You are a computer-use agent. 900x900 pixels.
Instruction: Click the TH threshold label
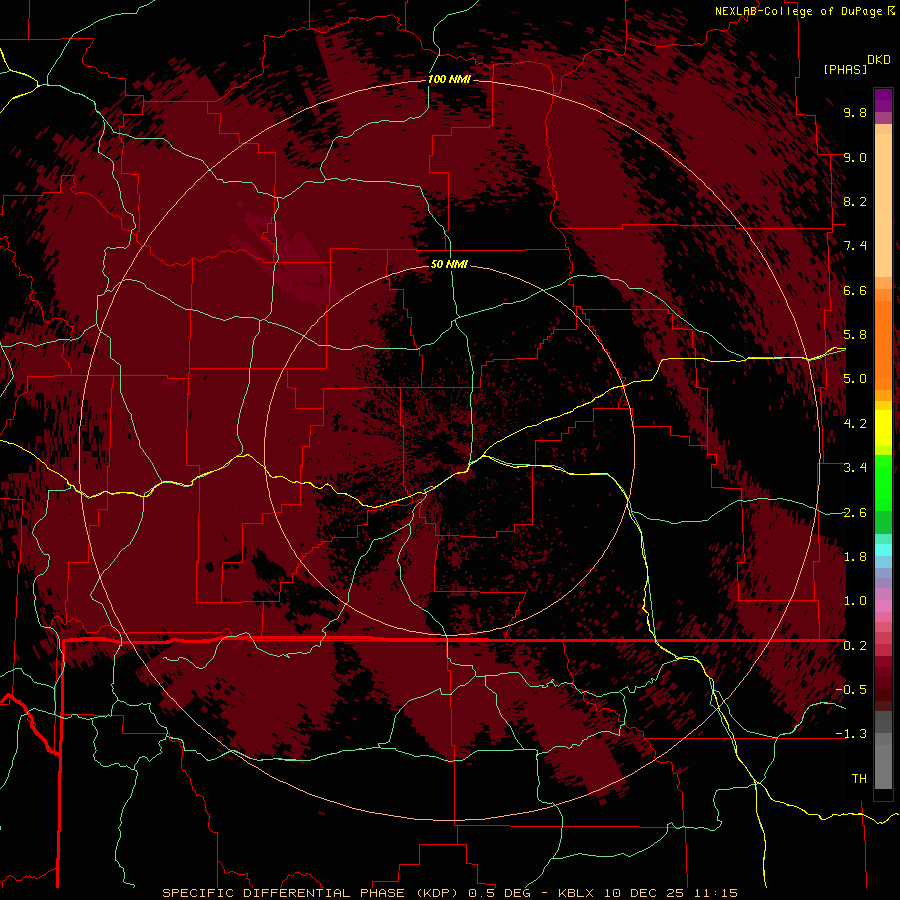click(x=859, y=779)
